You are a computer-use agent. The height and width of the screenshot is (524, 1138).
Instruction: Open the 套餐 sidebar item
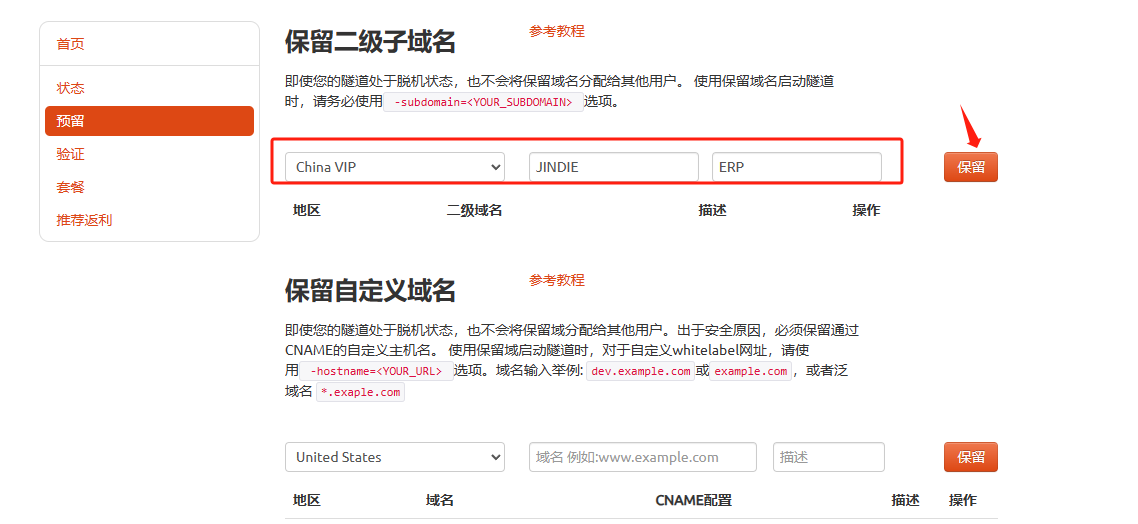[x=70, y=187]
